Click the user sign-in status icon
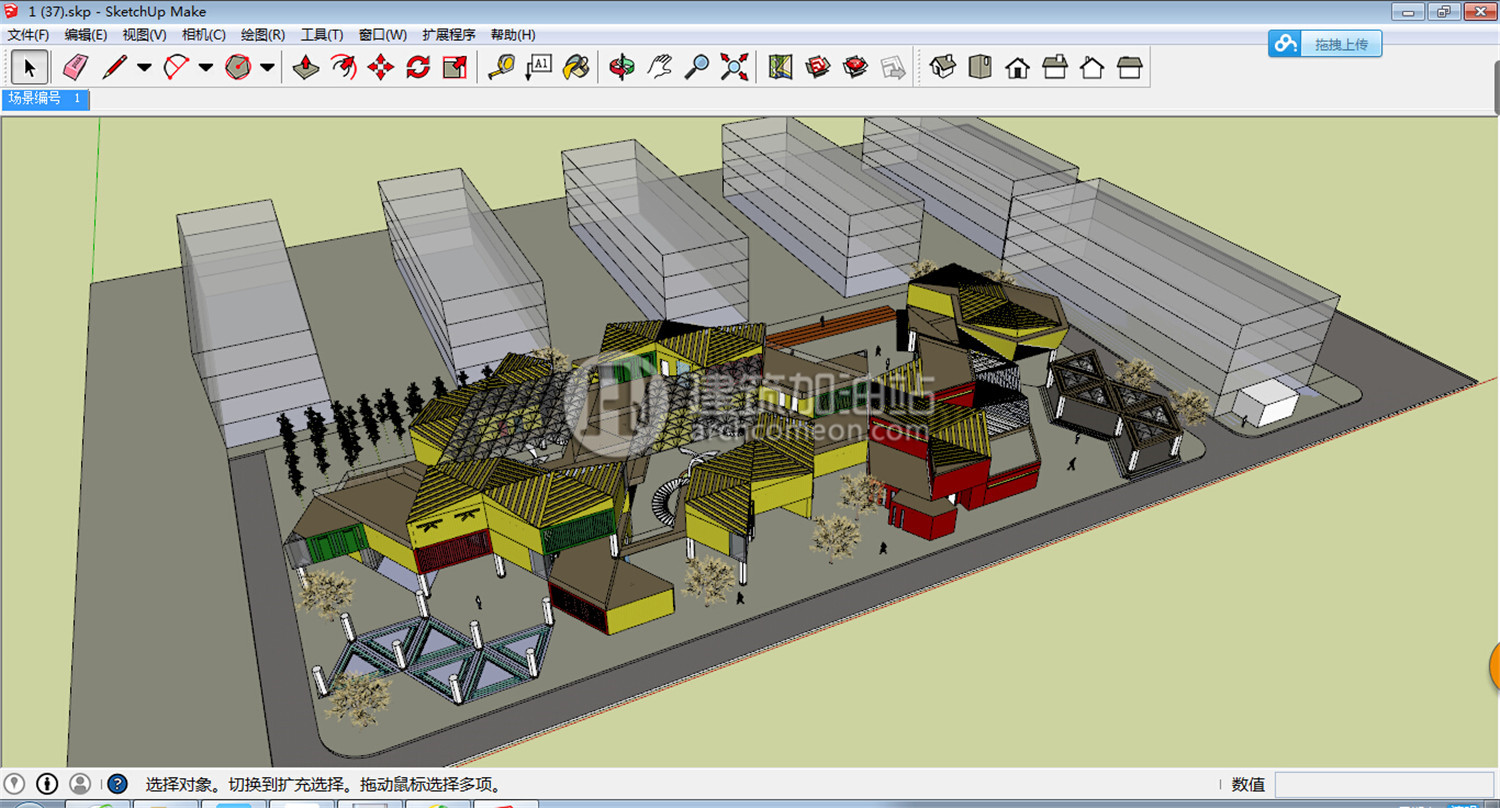This screenshot has width=1500, height=808. tap(80, 783)
